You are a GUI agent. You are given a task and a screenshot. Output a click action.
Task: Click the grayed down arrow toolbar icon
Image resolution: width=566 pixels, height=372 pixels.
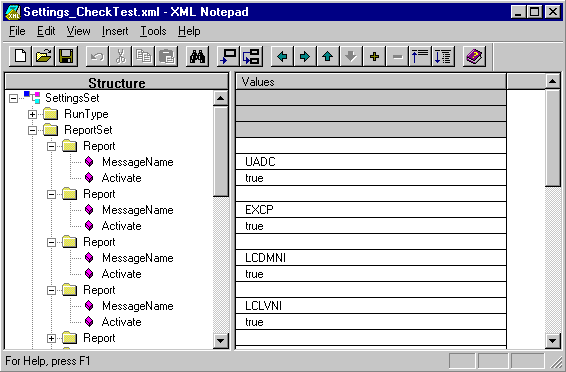click(351, 56)
